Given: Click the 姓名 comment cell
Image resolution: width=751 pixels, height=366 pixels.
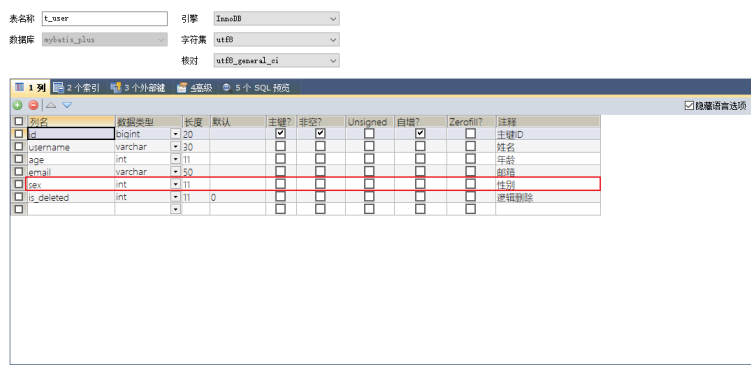Looking at the screenshot, I should (548, 147).
